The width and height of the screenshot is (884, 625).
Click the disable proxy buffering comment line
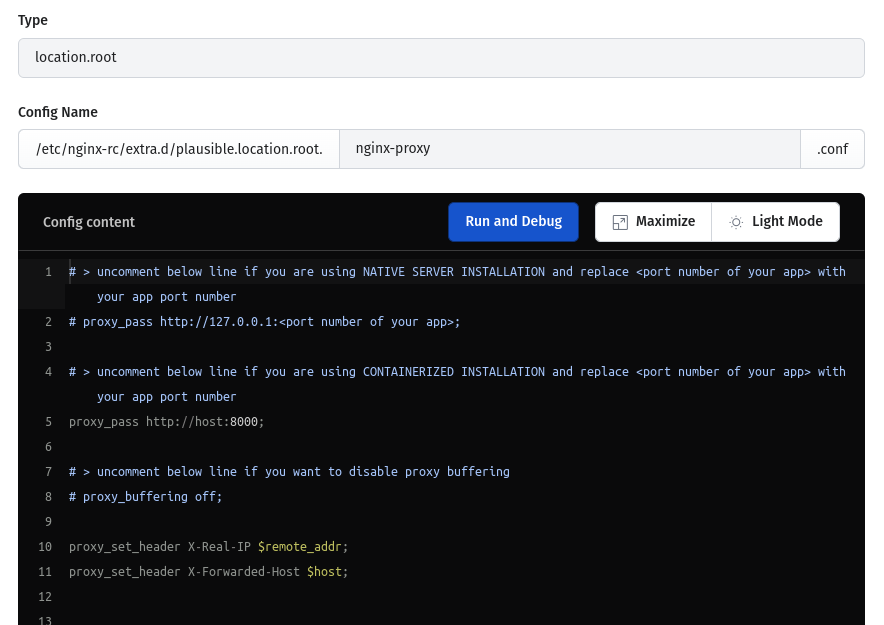click(x=289, y=472)
